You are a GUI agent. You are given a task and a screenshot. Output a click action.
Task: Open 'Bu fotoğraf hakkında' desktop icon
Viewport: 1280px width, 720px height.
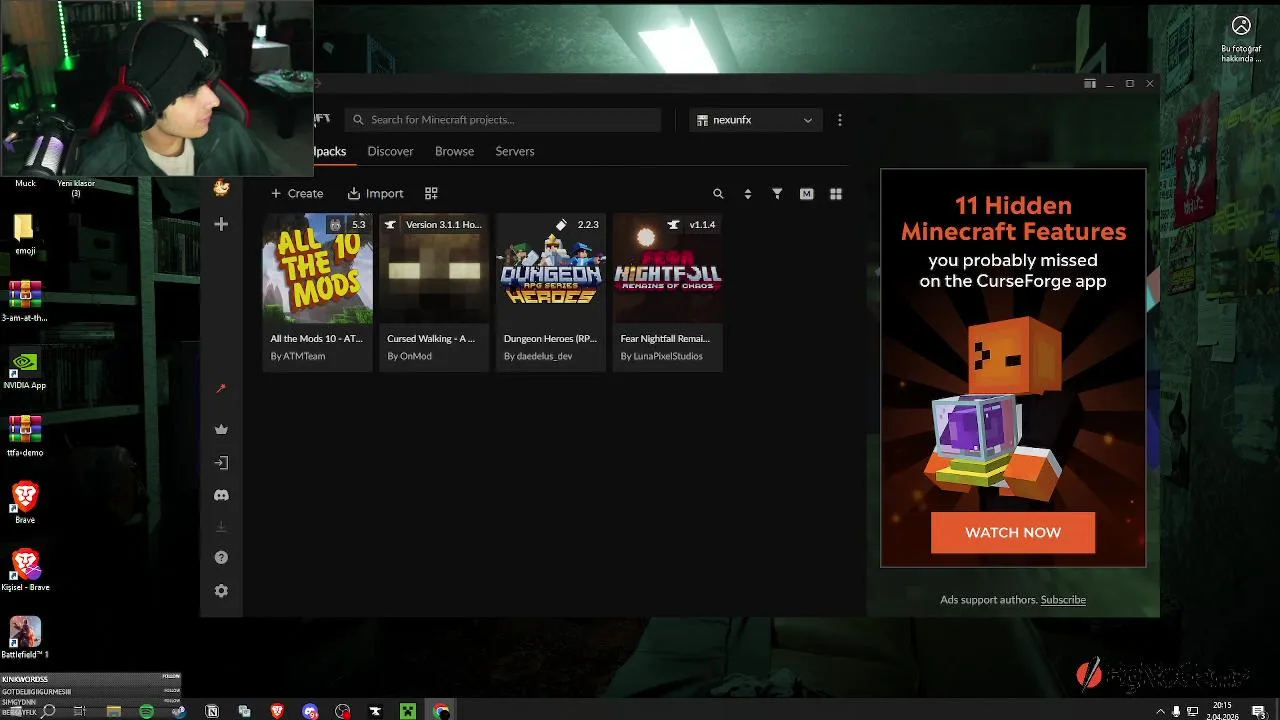pyautogui.click(x=1241, y=38)
